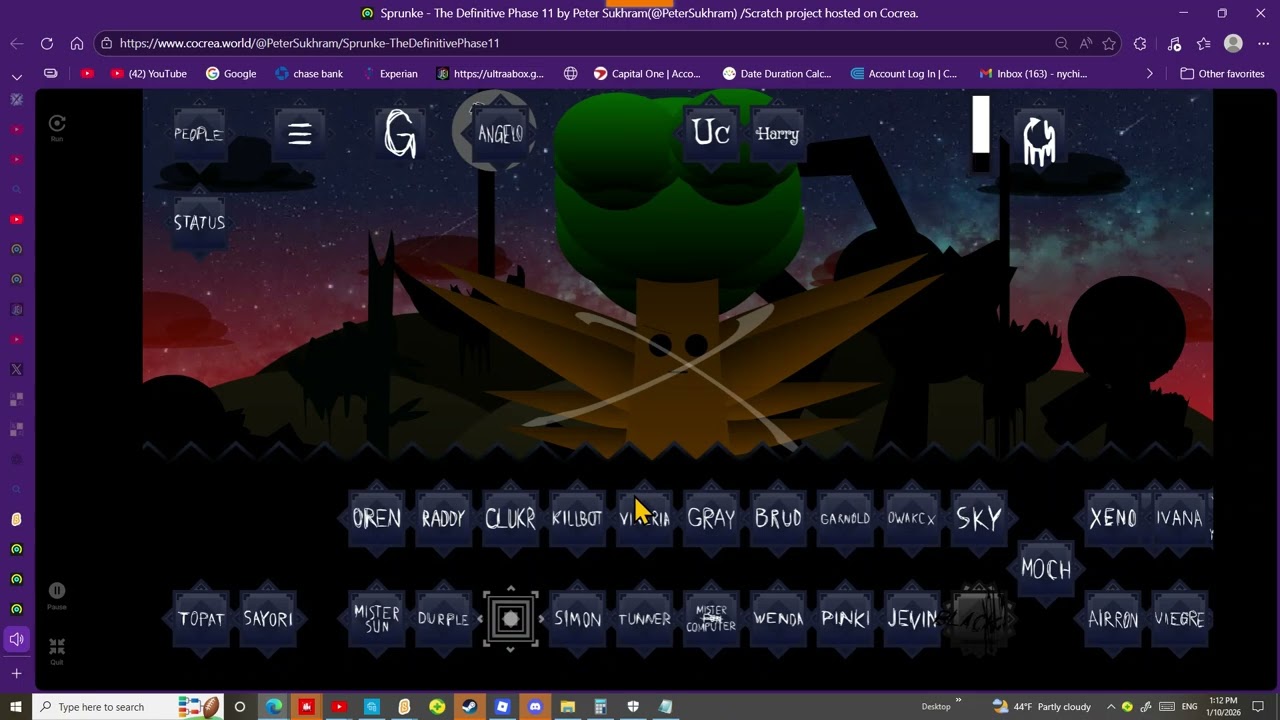Select the OREN character tile

click(x=376, y=518)
